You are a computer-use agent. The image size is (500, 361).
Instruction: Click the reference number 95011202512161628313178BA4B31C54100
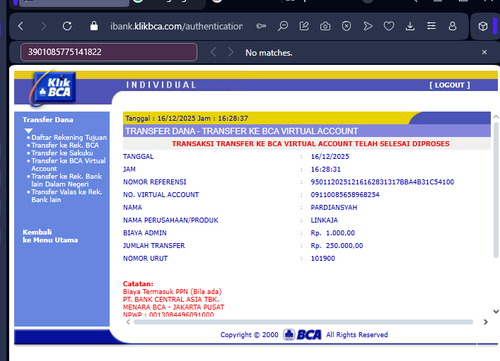382,182
